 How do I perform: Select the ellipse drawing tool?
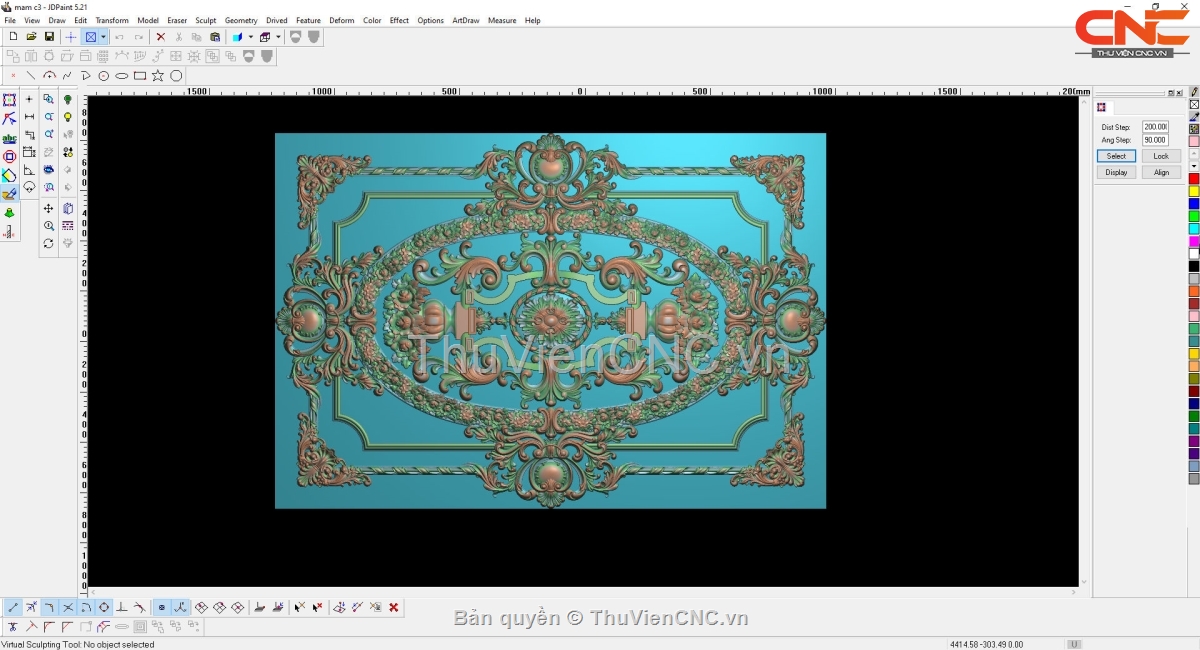point(122,76)
